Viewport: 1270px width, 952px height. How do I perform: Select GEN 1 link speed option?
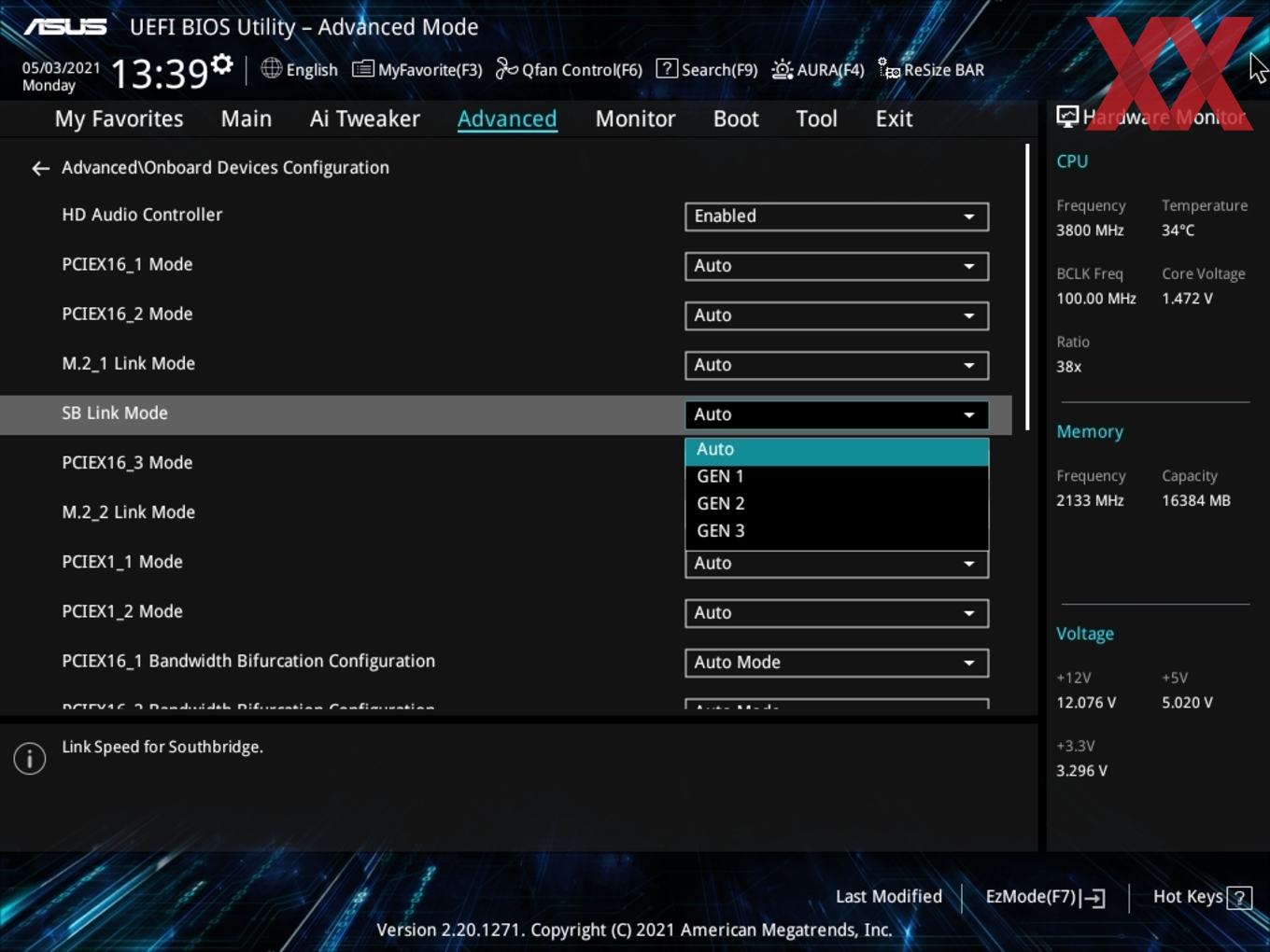(x=837, y=477)
